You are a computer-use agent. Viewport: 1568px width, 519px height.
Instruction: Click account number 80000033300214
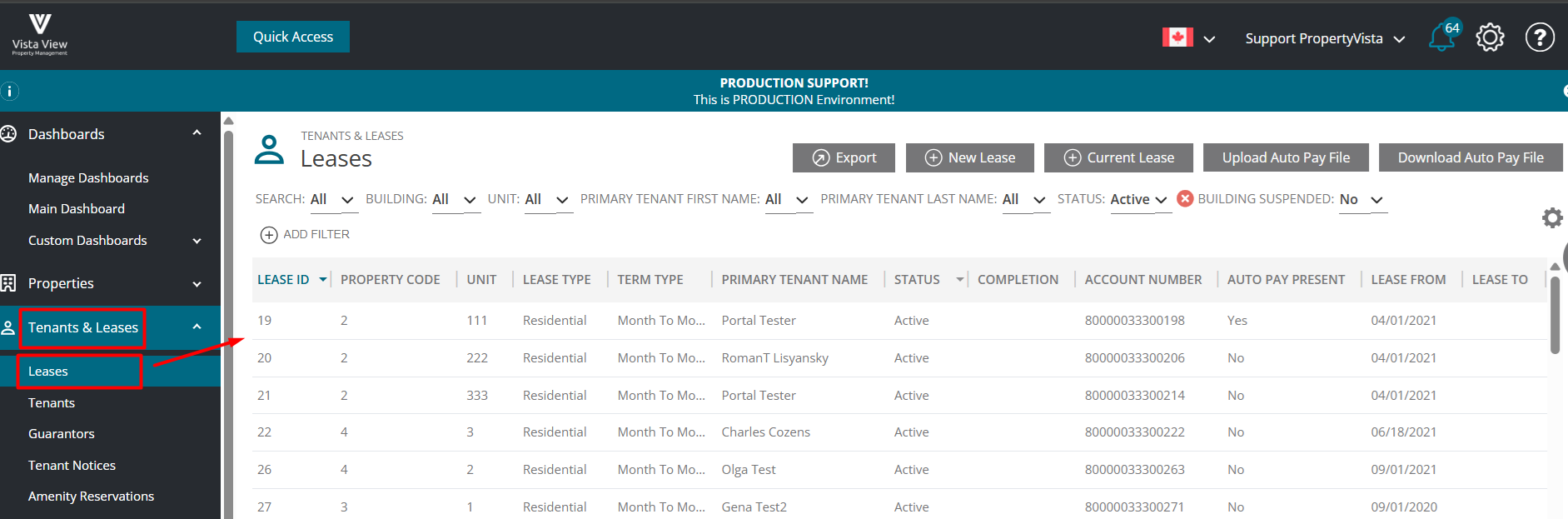(1134, 396)
